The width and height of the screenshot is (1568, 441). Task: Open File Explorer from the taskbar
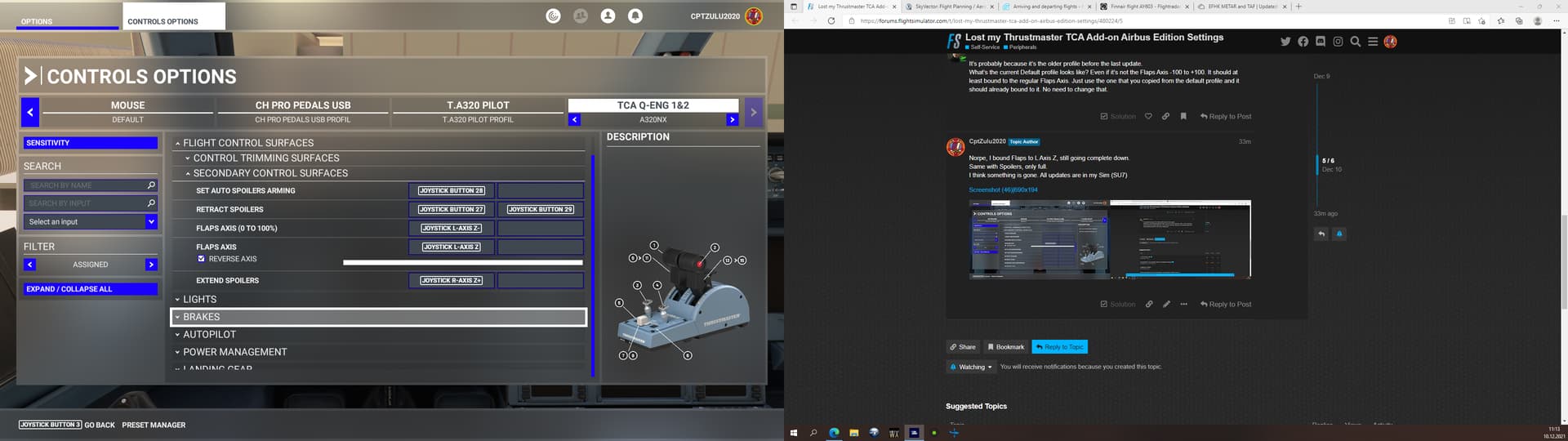pyautogui.click(x=853, y=433)
